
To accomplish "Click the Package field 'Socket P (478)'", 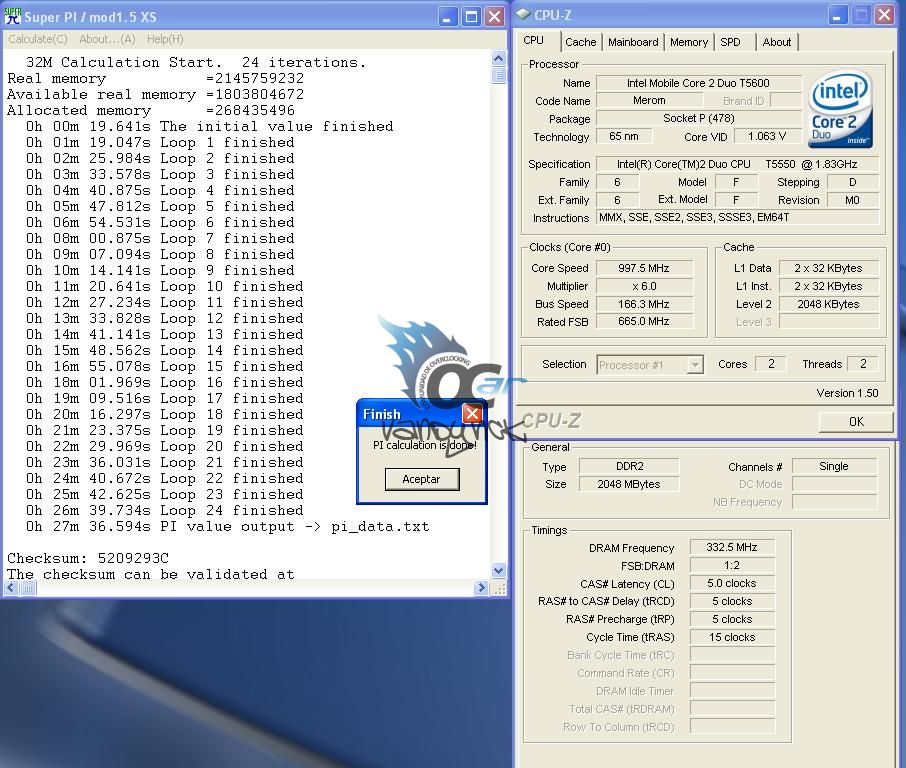I will [699, 118].
